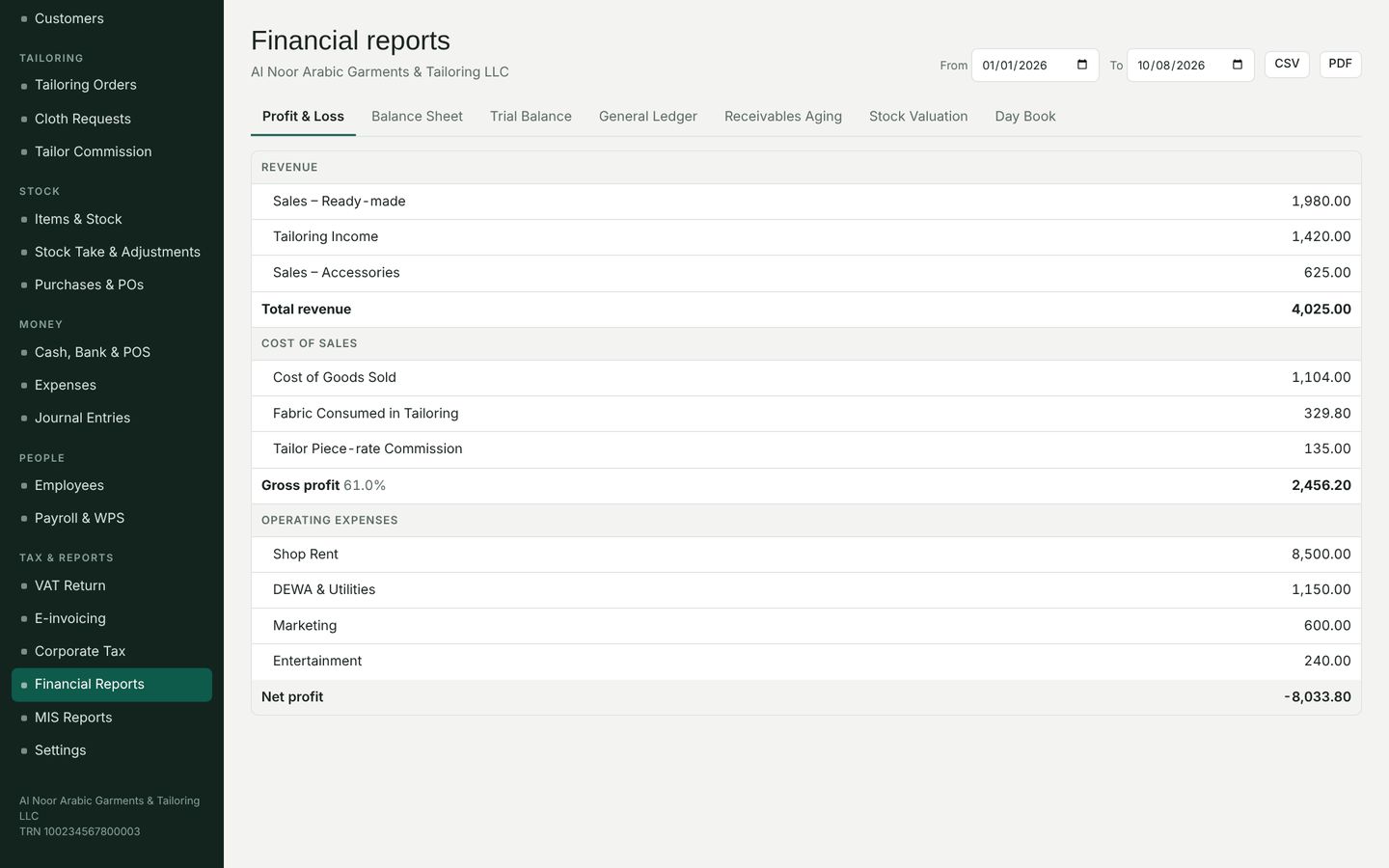The width and height of the screenshot is (1389, 868).
Task: Select the Day Book tab
Action: [x=1025, y=117]
